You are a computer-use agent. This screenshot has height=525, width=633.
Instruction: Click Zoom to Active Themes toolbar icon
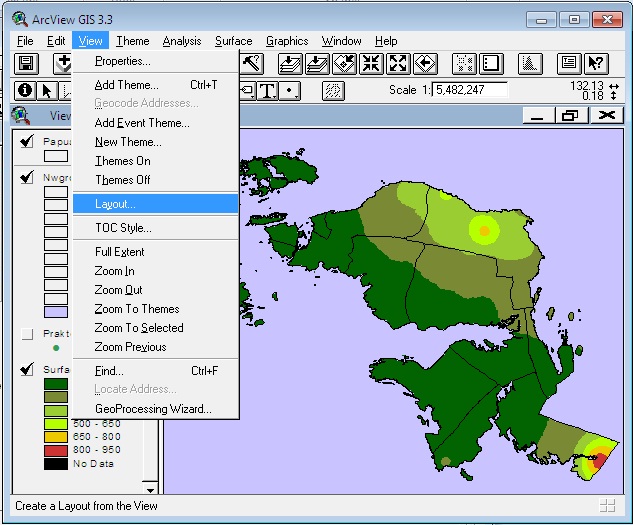(317, 64)
